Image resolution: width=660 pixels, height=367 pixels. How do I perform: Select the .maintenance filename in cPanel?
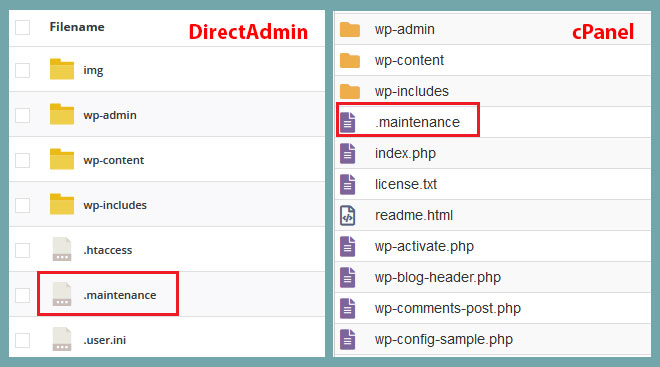pyautogui.click(x=418, y=122)
